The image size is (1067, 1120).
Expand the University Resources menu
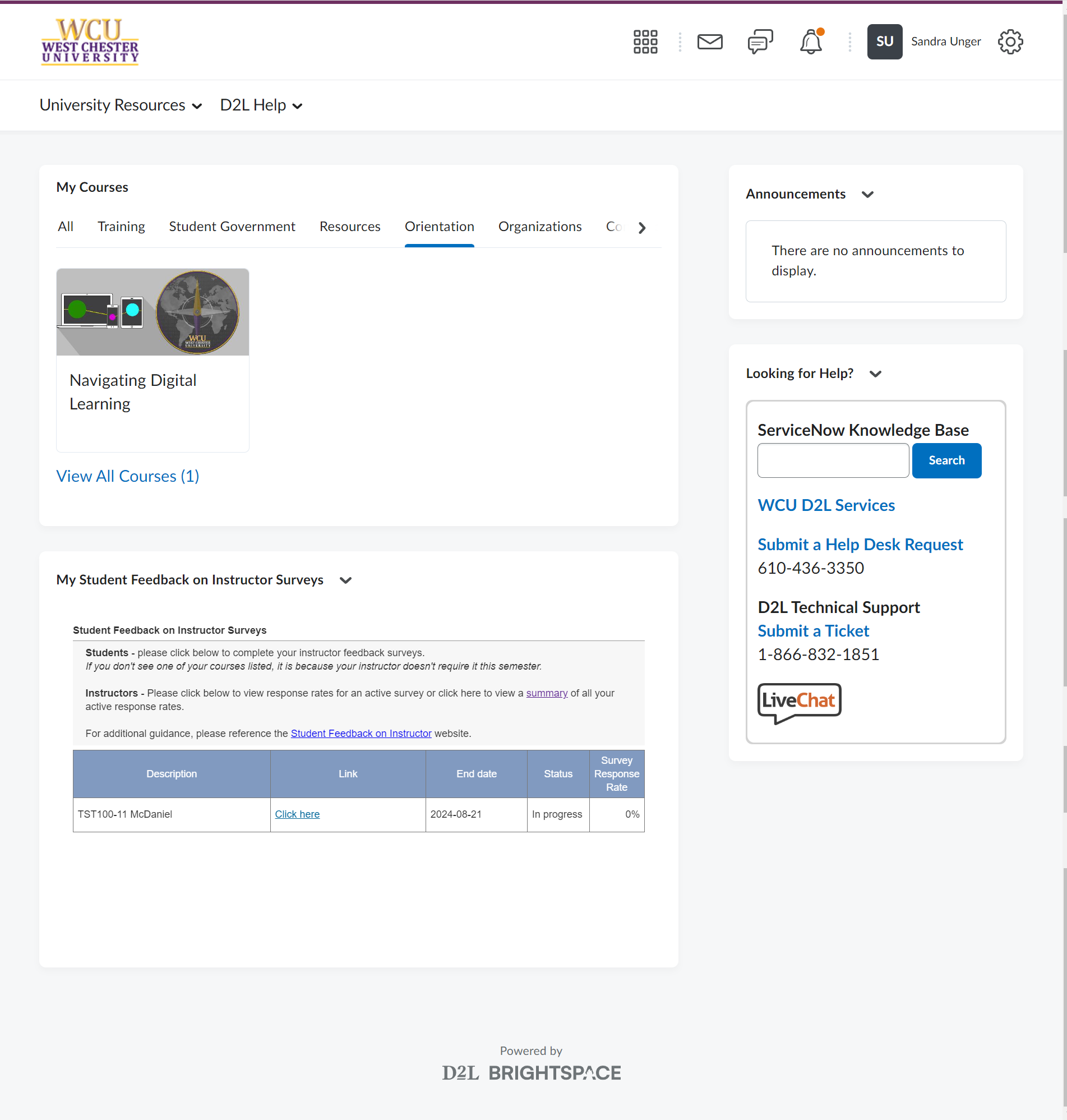coord(121,105)
